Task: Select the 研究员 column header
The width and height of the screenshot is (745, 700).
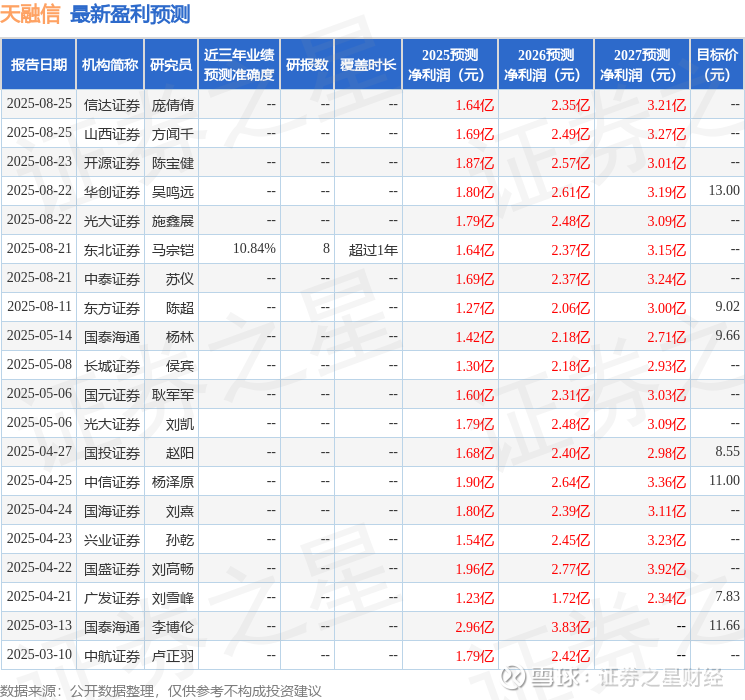Action: (x=171, y=64)
